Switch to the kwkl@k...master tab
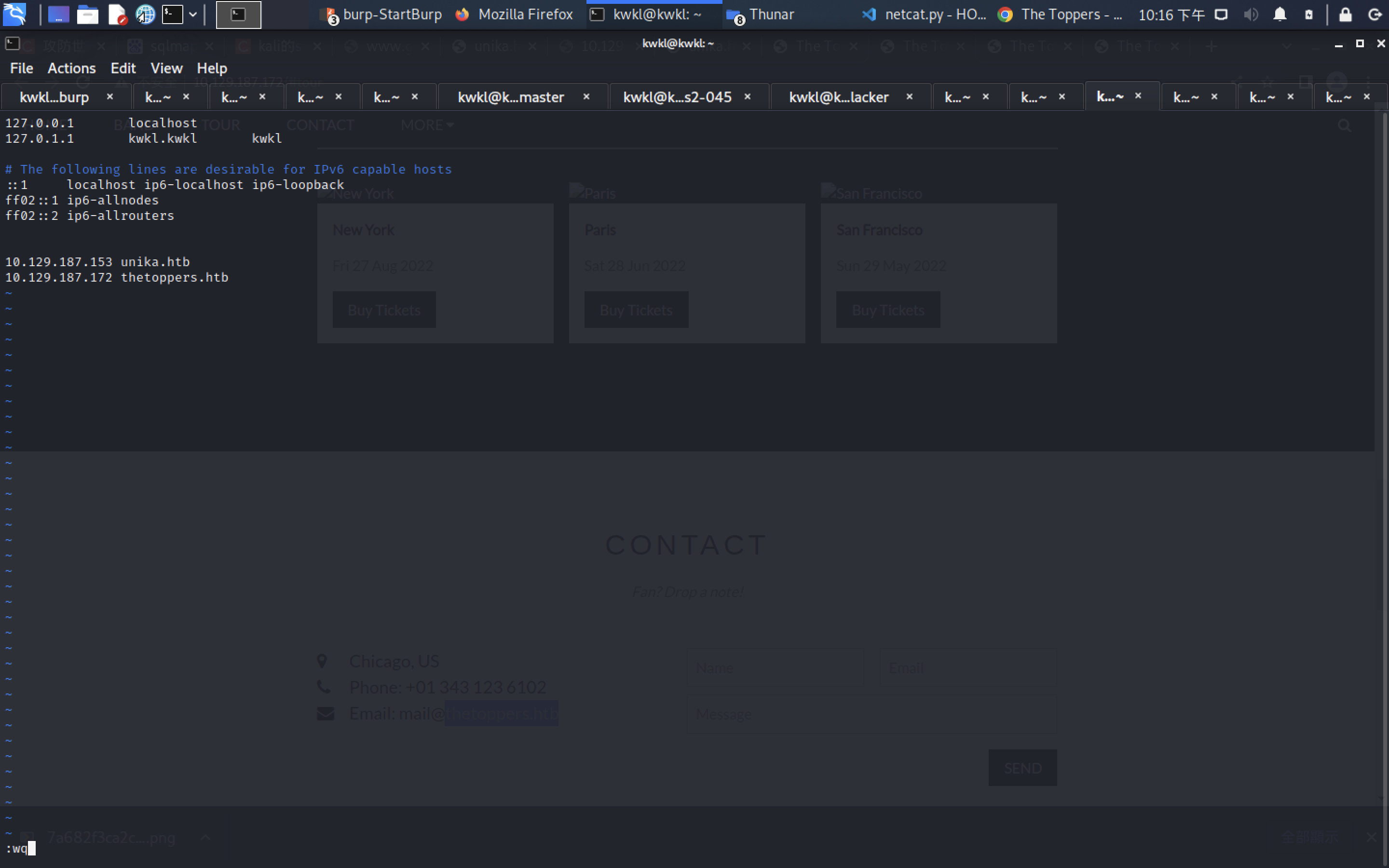1389x868 pixels. [x=510, y=97]
